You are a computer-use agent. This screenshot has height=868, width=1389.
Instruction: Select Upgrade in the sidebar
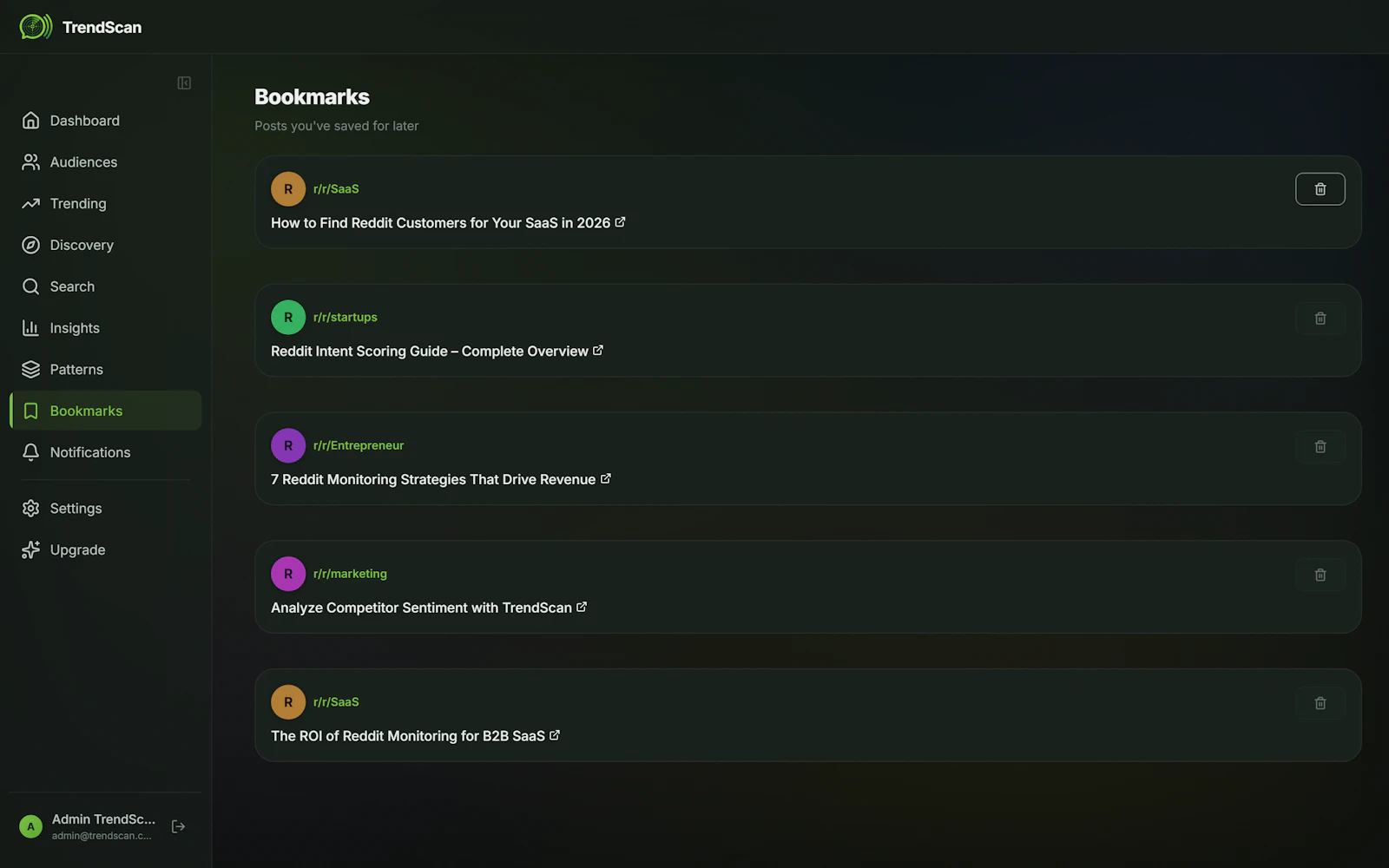pos(106,550)
